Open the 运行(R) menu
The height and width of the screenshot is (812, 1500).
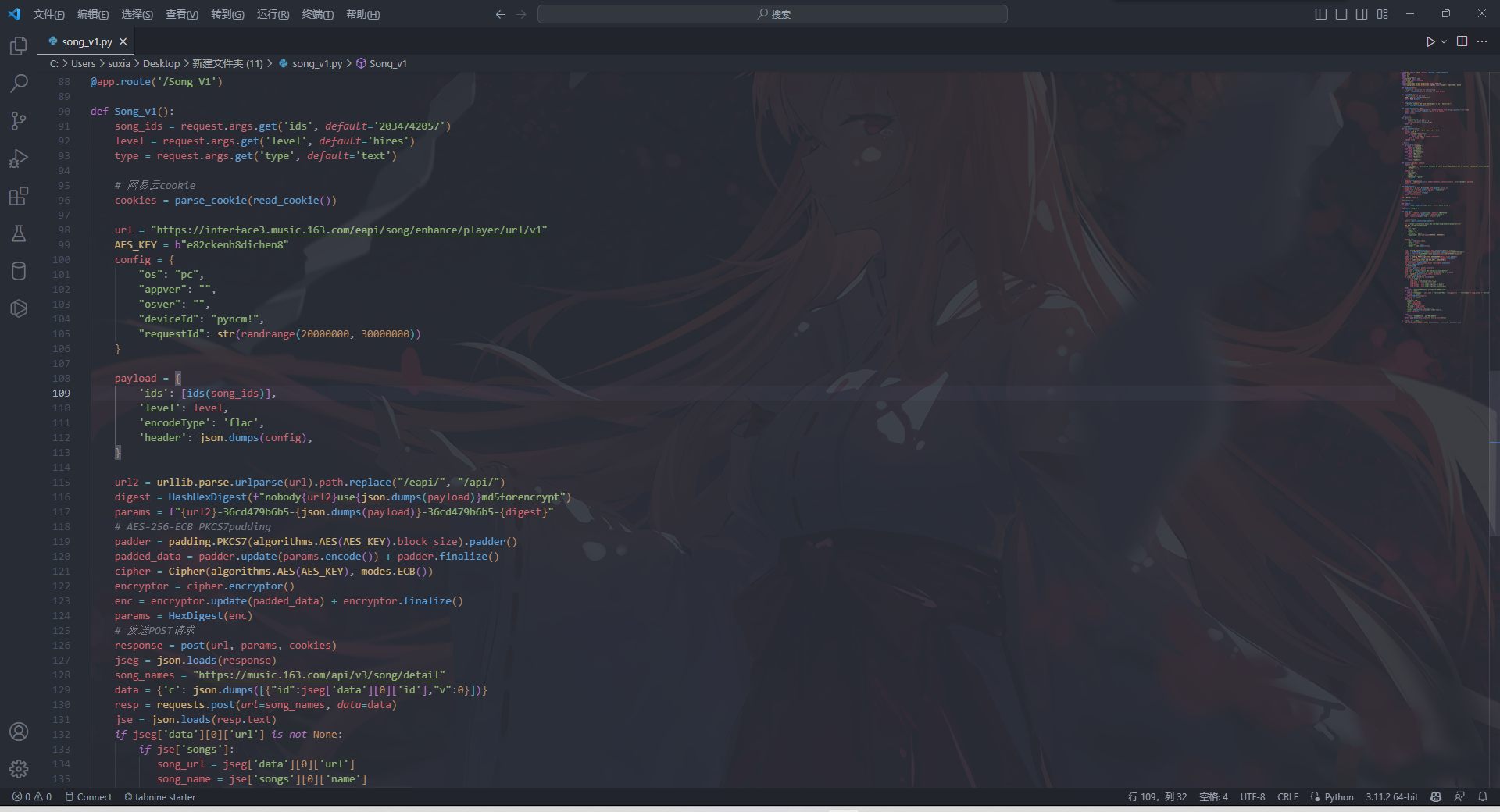[273, 14]
